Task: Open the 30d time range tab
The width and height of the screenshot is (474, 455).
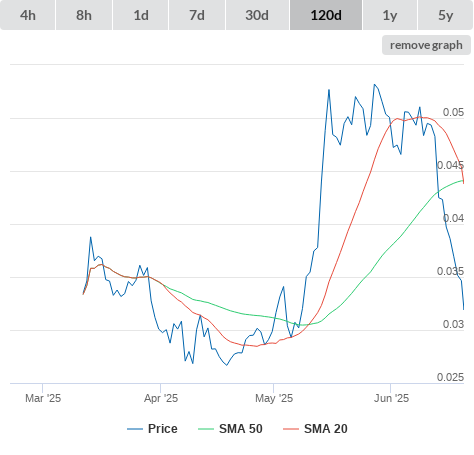Action: point(257,15)
